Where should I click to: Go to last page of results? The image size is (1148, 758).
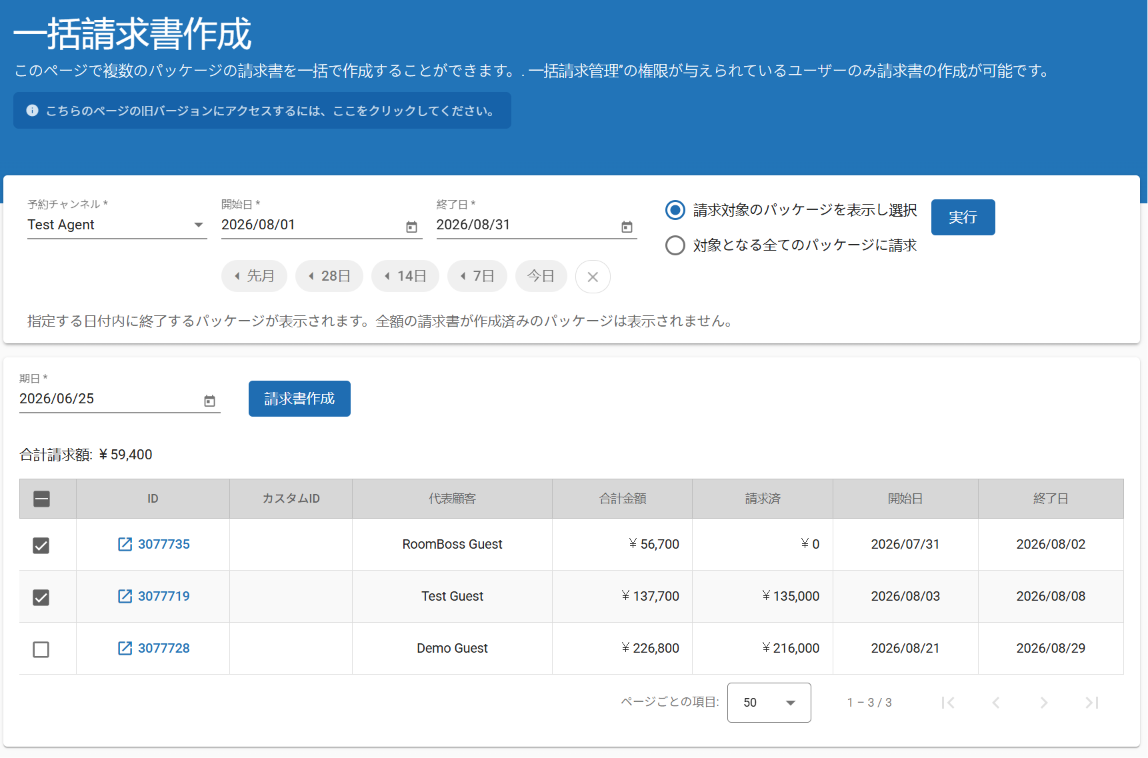click(x=1092, y=702)
